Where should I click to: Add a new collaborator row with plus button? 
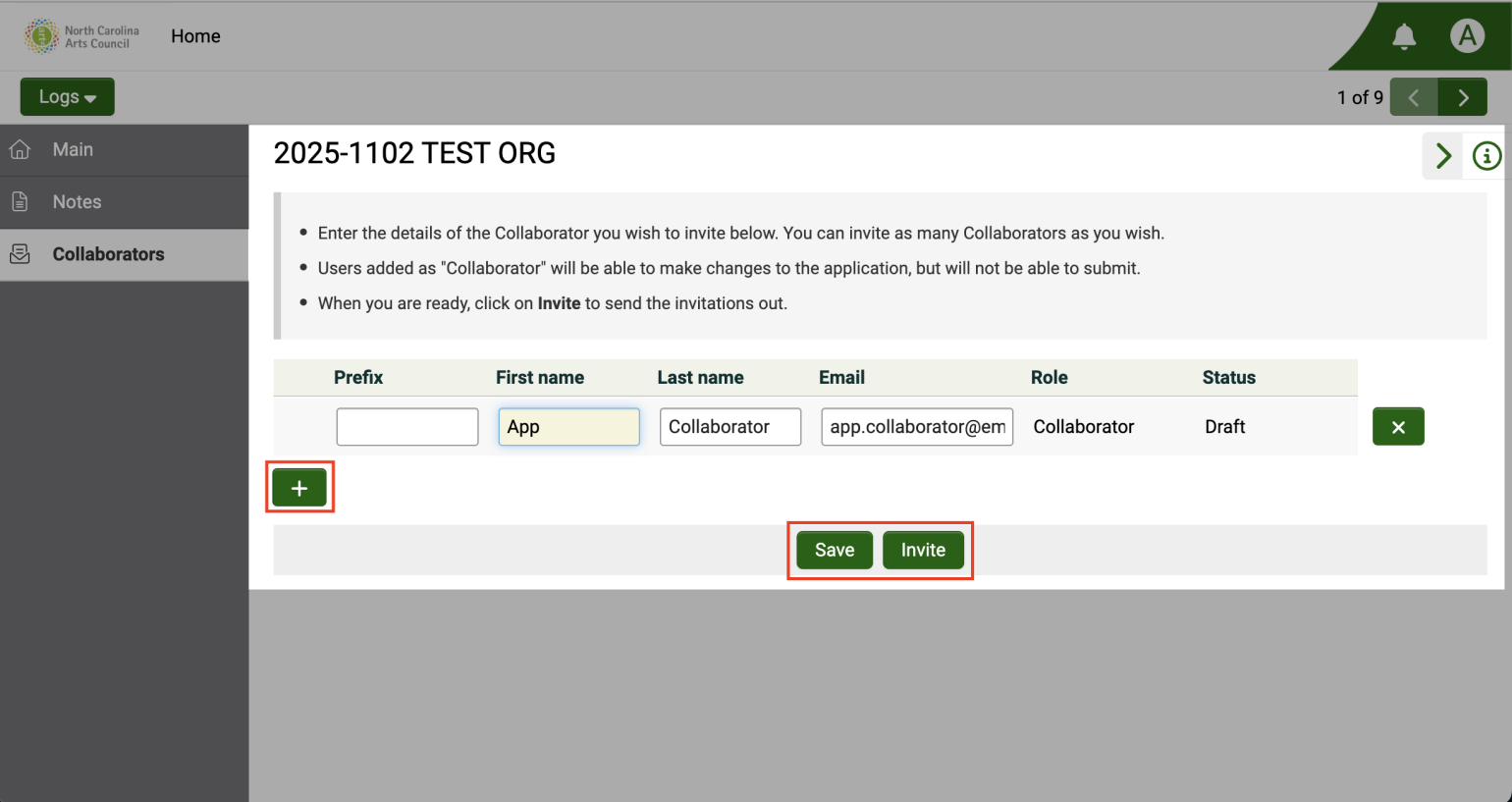(x=299, y=487)
